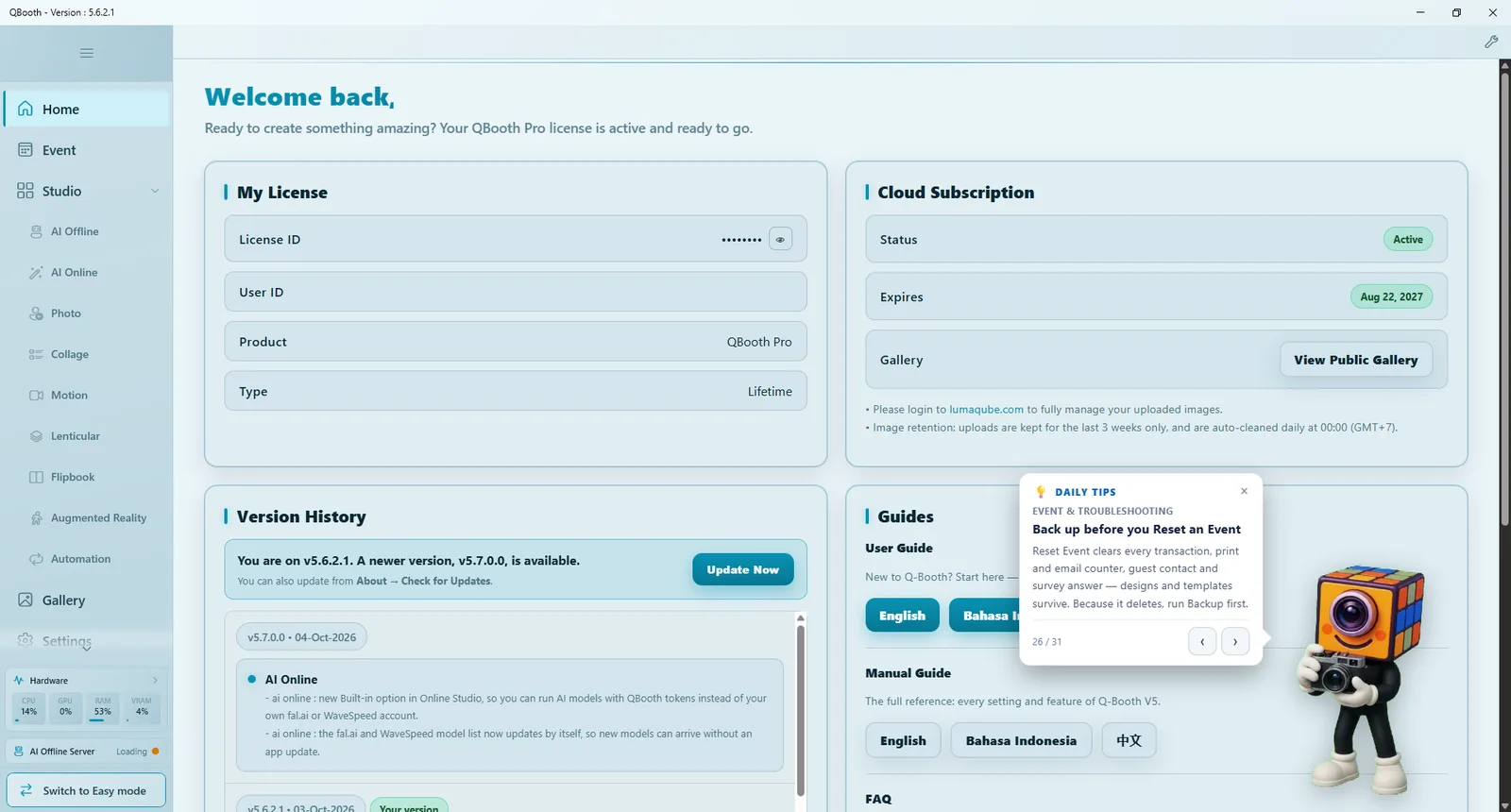This screenshot has height=812, width=1511.
Task: Open the Manual Guide in Bahasa Indonesia
Action: (1021, 740)
